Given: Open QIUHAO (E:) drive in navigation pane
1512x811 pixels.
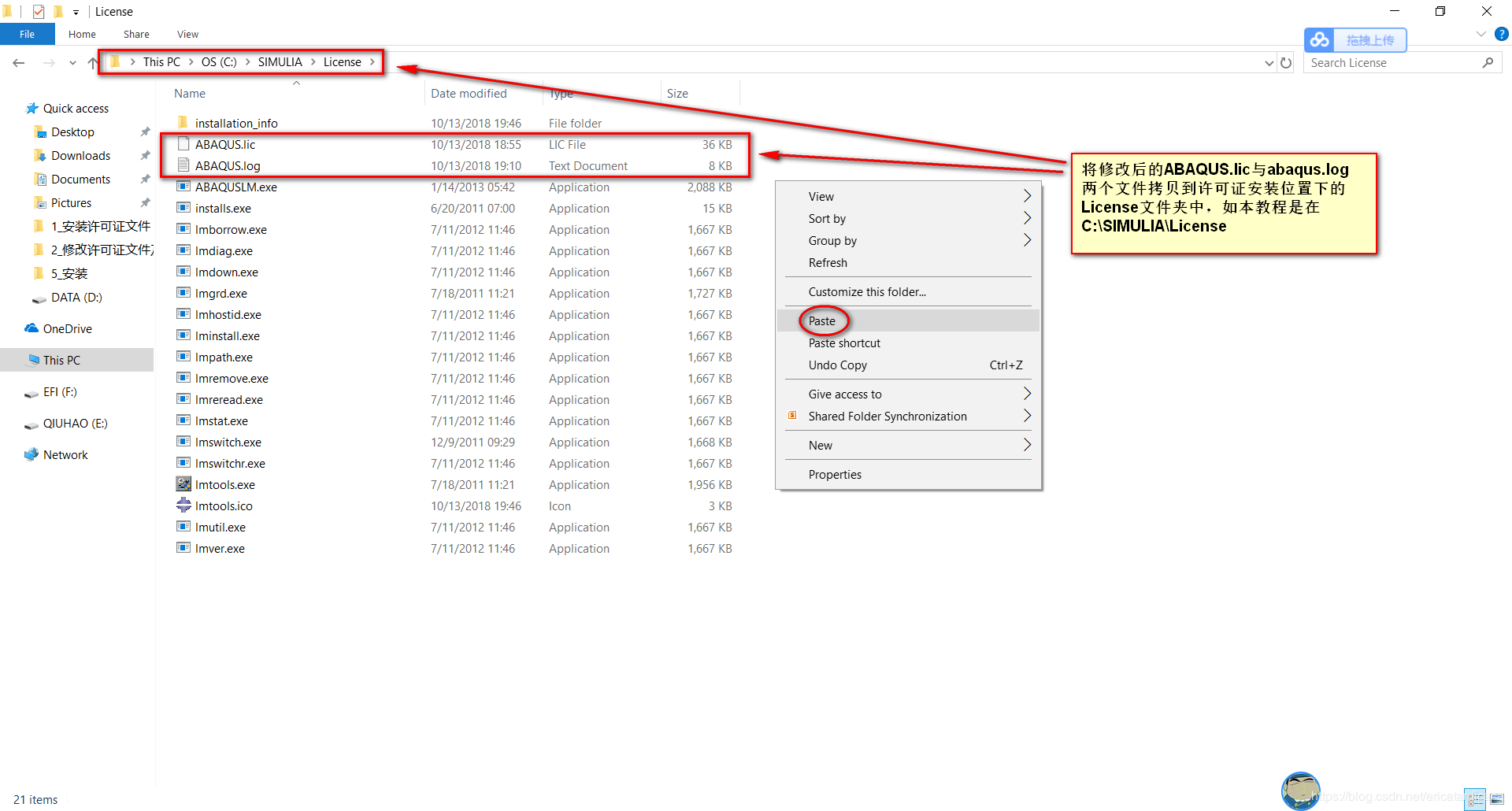Looking at the screenshot, I should (75, 424).
